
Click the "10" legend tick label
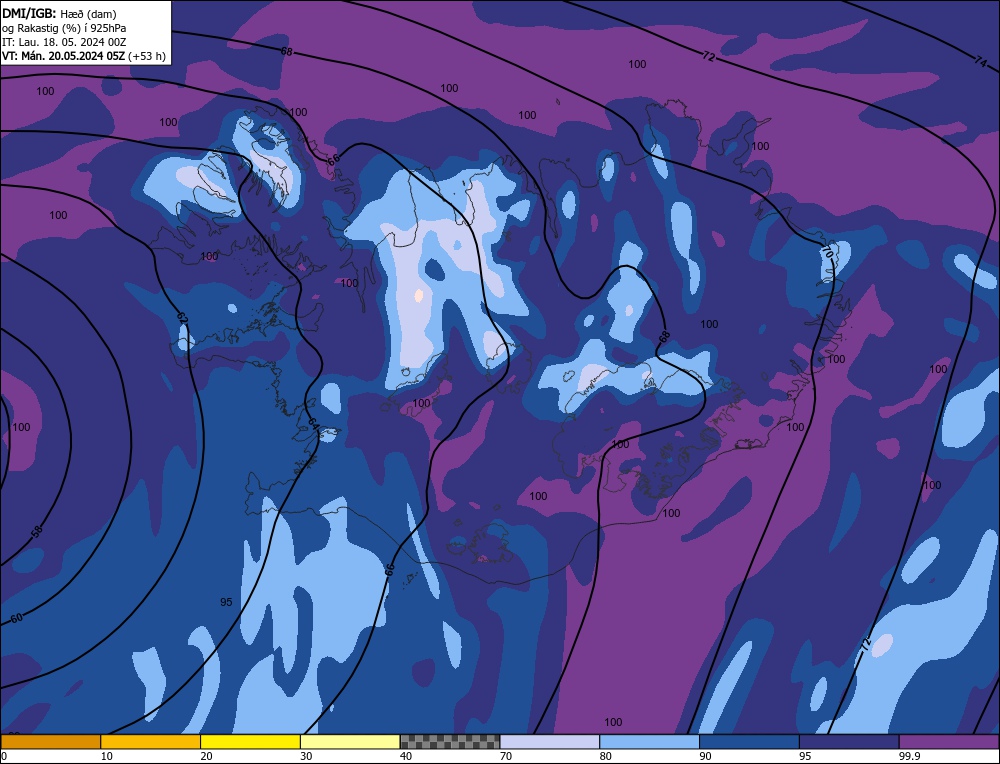[106, 756]
